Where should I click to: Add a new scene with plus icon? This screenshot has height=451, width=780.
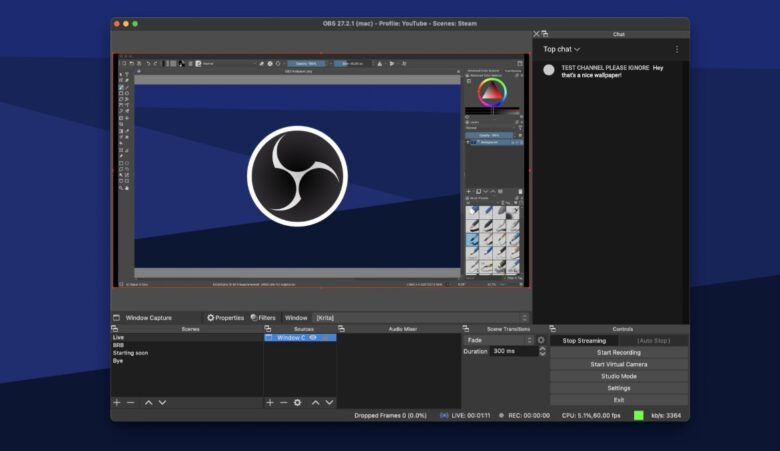[x=117, y=402]
